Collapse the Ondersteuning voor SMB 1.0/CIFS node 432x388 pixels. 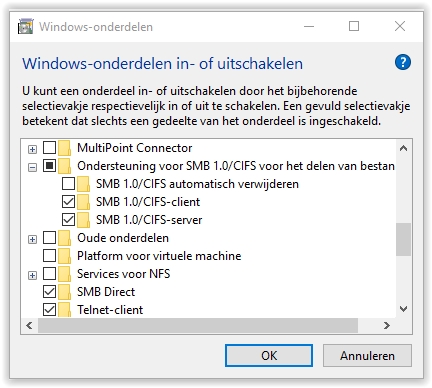pos(32,167)
